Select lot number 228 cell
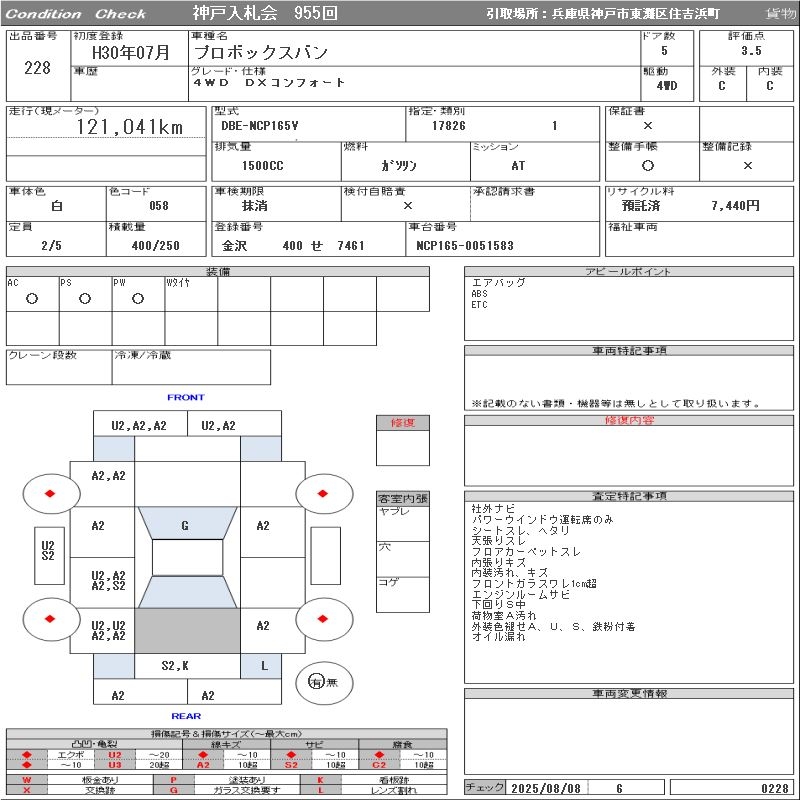The width and height of the screenshot is (800, 800). 37,67
